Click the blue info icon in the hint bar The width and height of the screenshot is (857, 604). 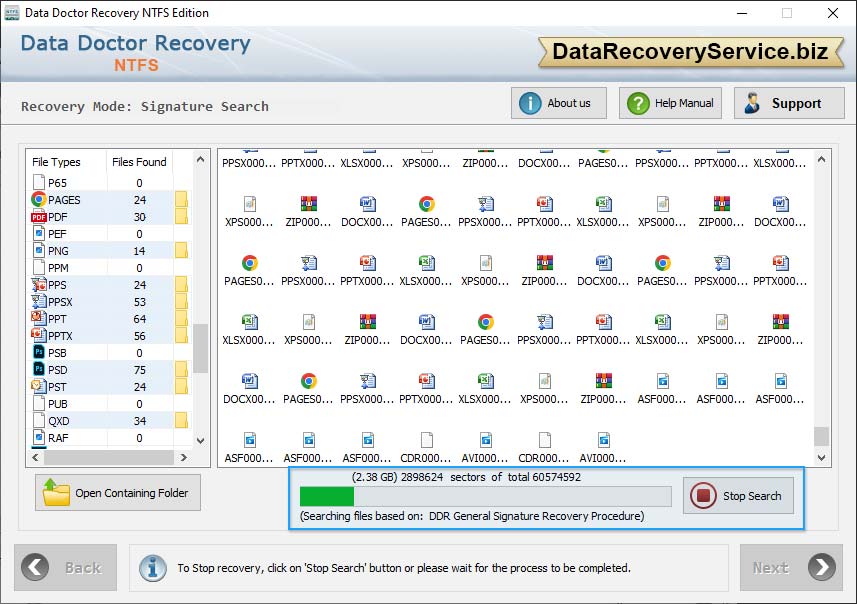[x=152, y=567]
